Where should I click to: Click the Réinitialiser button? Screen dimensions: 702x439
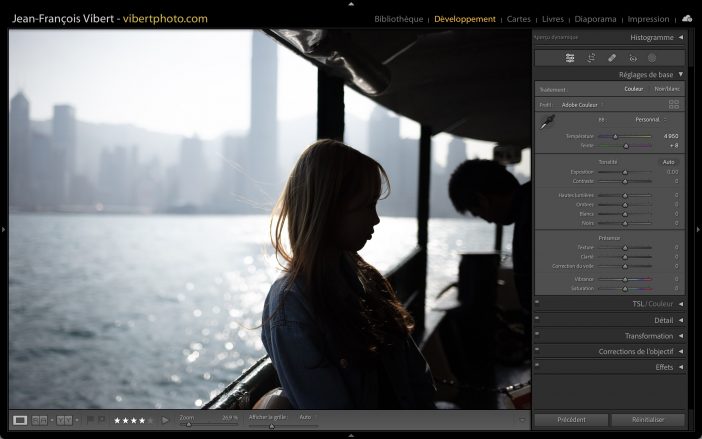click(648, 420)
